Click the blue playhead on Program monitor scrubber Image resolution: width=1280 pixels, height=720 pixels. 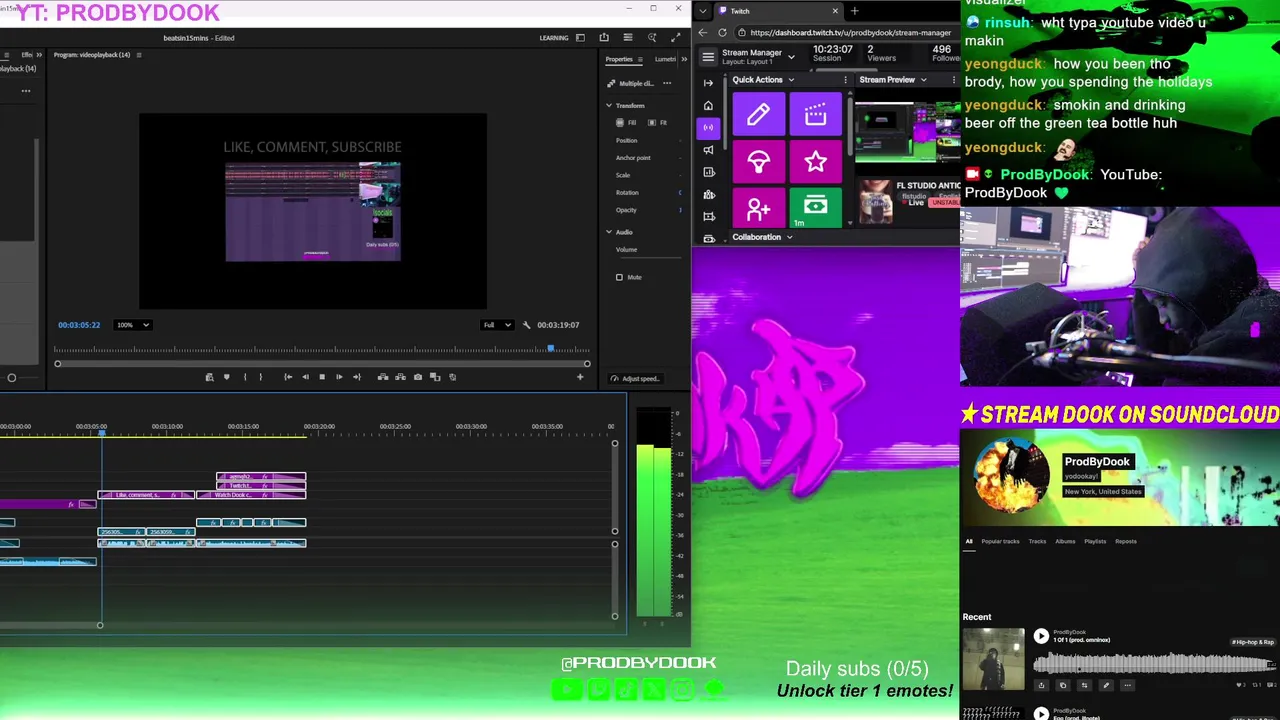point(551,348)
